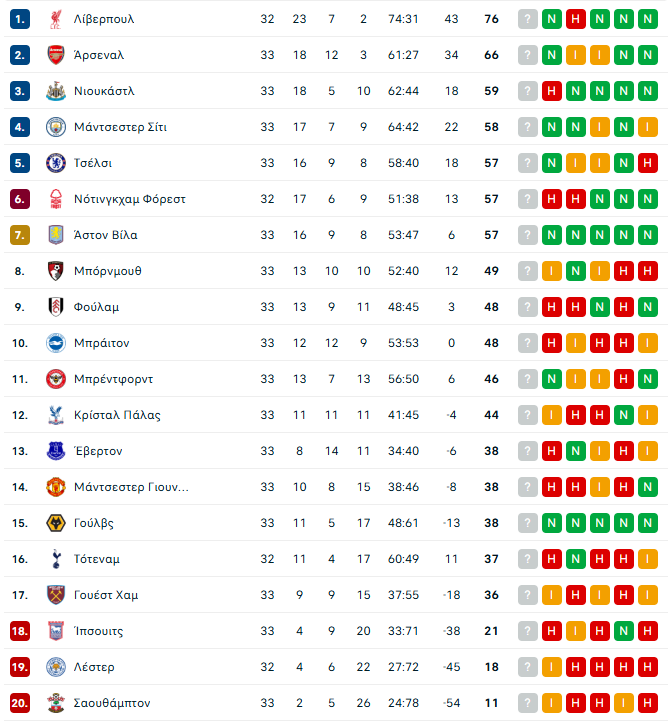Open the Λέστερ team link
Image resolution: width=670 pixels, height=728 pixels.
click(x=94, y=667)
